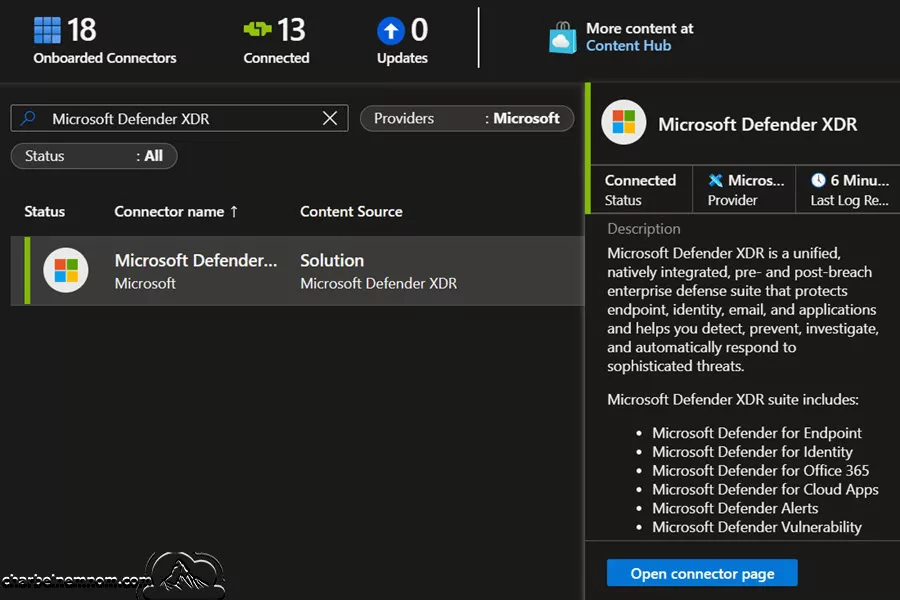Focus the Microsoft Defender XDR search field
The width and height of the screenshot is (900, 600).
[x=179, y=118]
